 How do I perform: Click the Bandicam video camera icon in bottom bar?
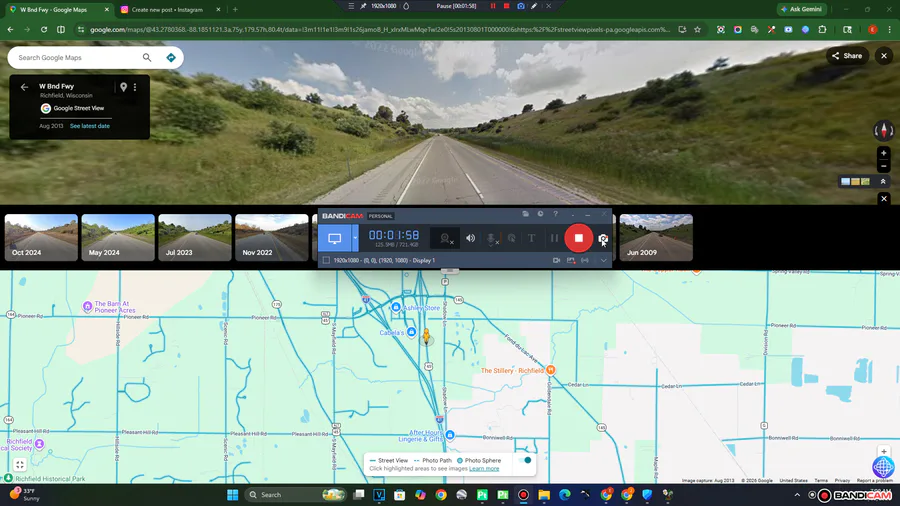(556, 260)
